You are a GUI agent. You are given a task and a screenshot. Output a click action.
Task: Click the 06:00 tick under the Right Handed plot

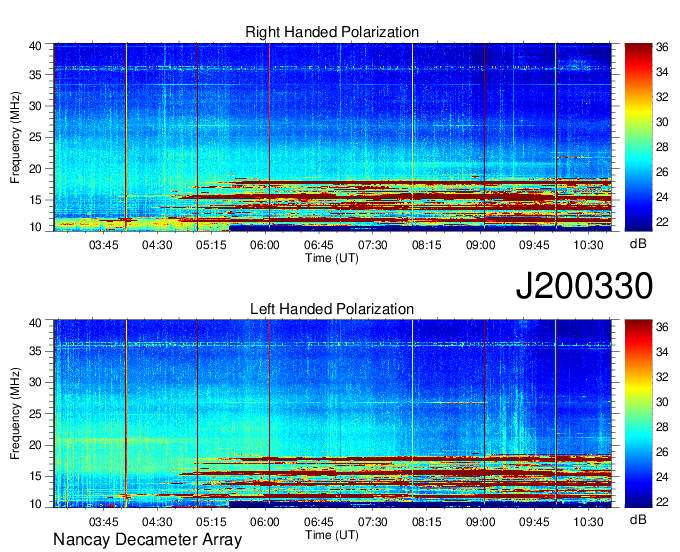265,245
